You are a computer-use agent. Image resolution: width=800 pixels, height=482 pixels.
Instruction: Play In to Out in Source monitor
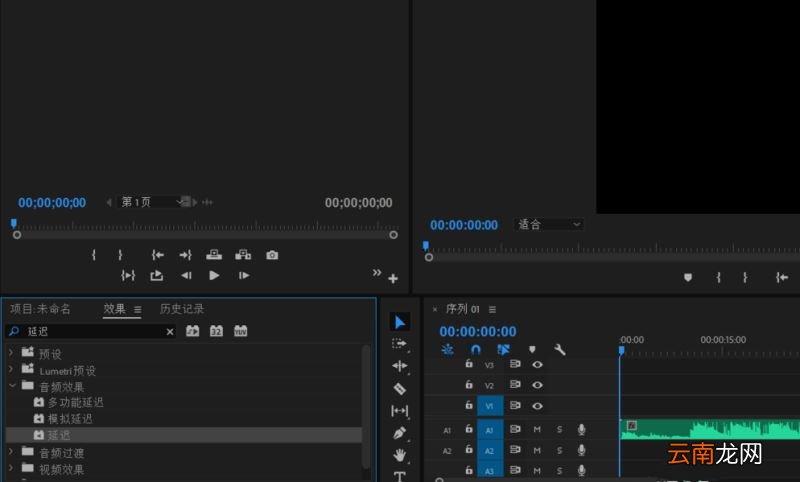[128, 275]
